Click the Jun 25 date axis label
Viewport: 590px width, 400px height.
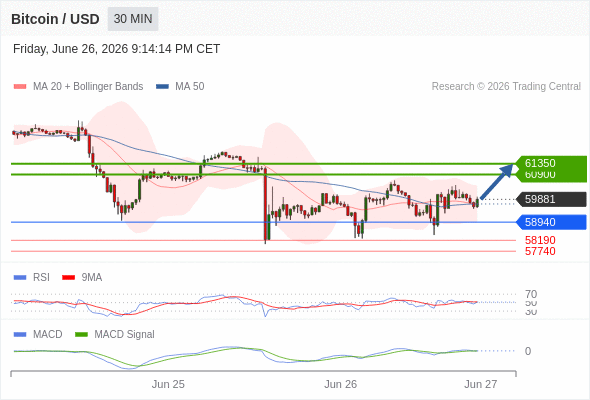(168, 384)
